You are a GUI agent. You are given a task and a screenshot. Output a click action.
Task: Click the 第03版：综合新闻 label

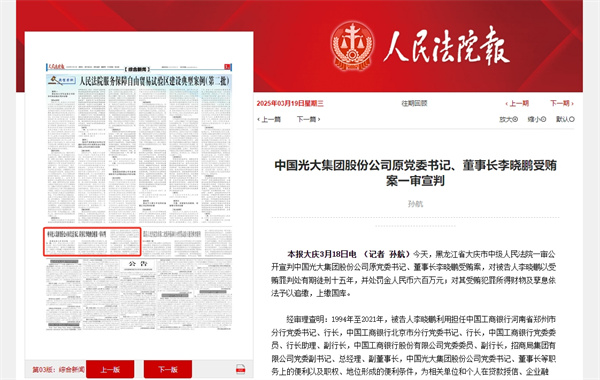[59, 370]
